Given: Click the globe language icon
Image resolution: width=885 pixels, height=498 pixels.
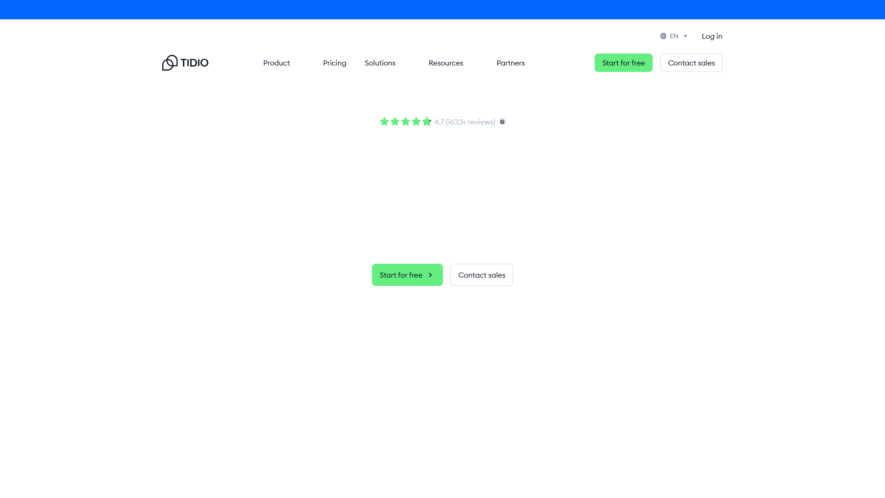Looking at the screenshot, I should click(663, 36).
